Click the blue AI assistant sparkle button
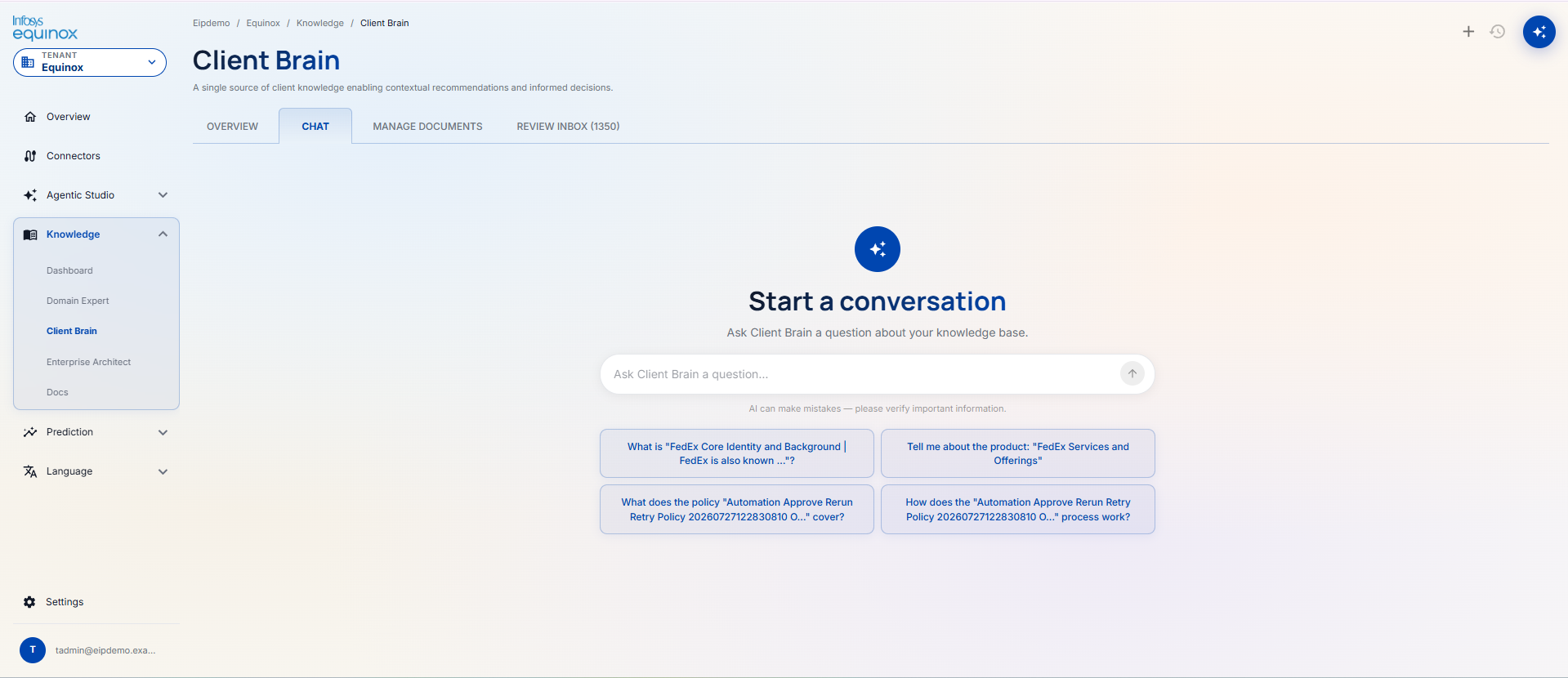 pyautogui.click(x=1539, y=32)
